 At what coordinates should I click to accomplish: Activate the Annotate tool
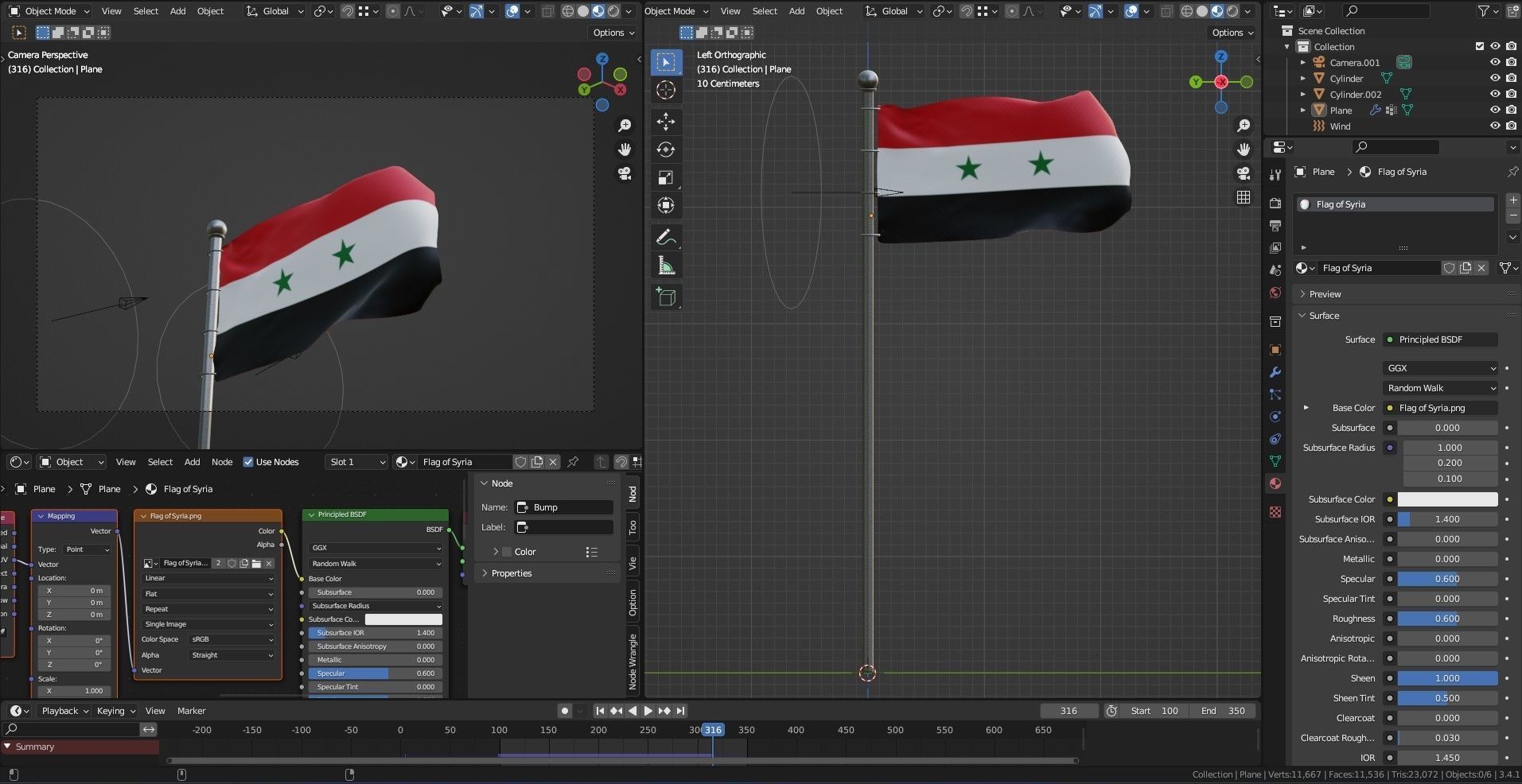666,236
